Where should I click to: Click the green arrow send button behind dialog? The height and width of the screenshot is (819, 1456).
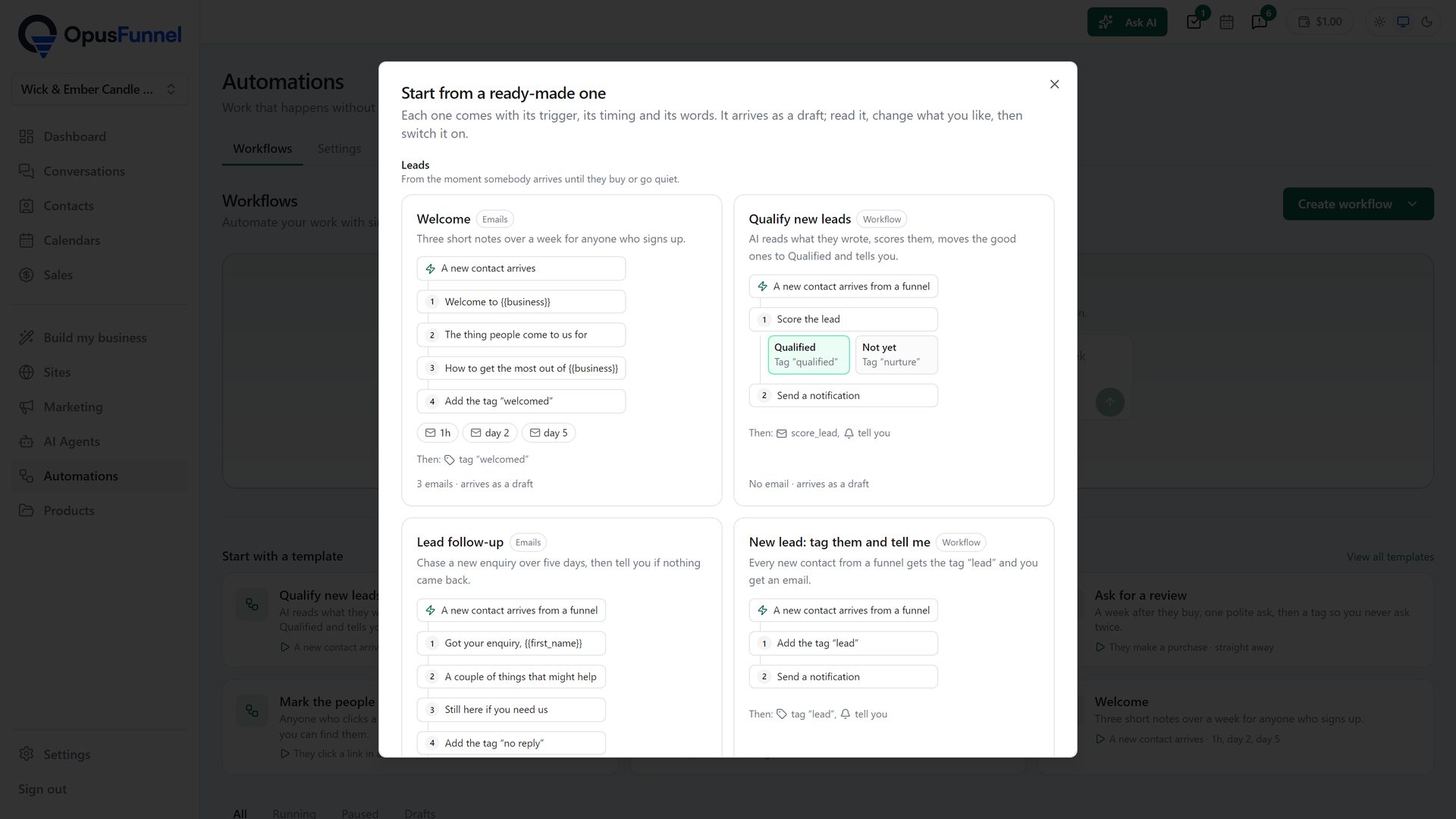click(1109, 402)
